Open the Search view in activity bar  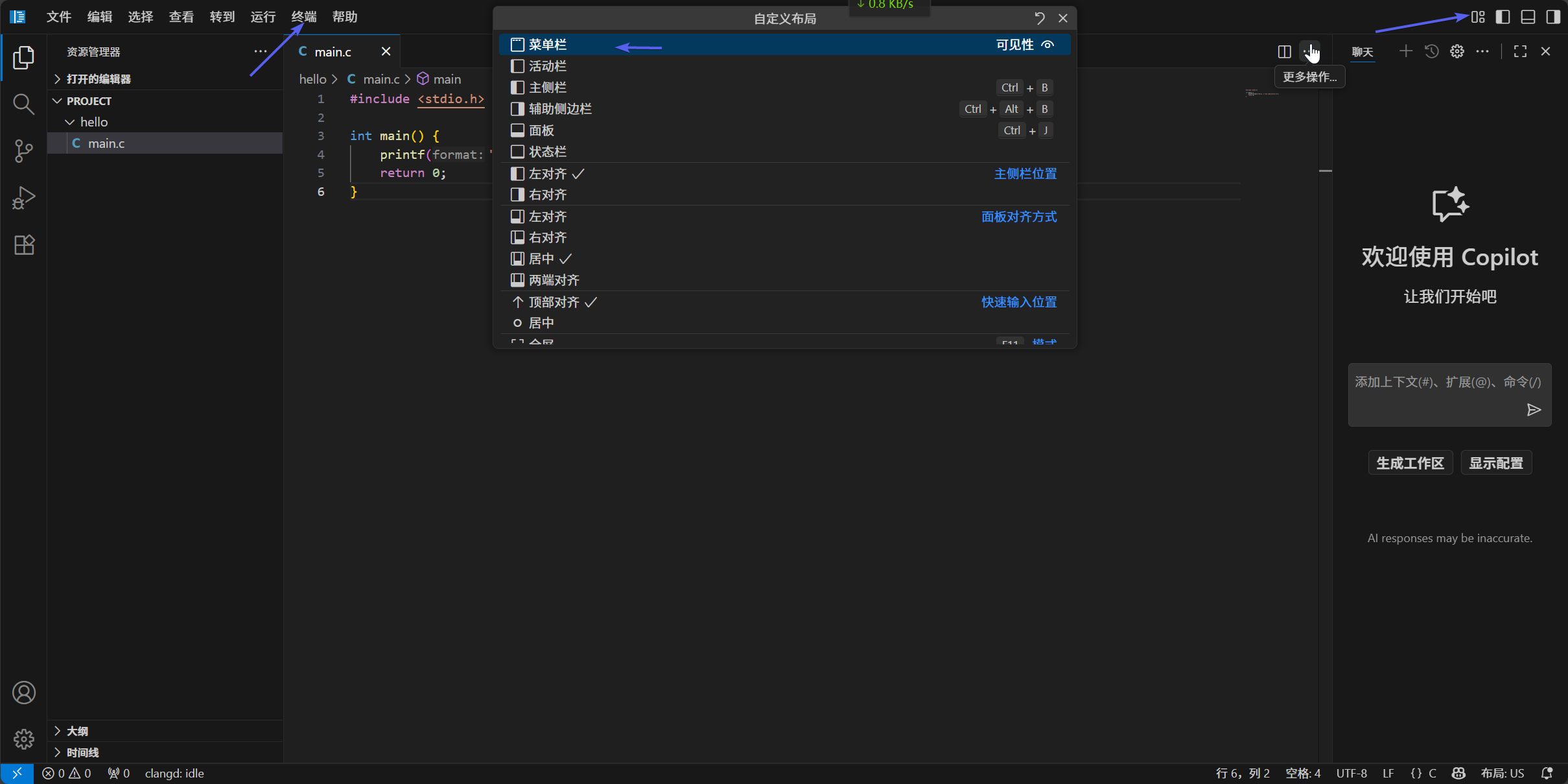(23, 104)
